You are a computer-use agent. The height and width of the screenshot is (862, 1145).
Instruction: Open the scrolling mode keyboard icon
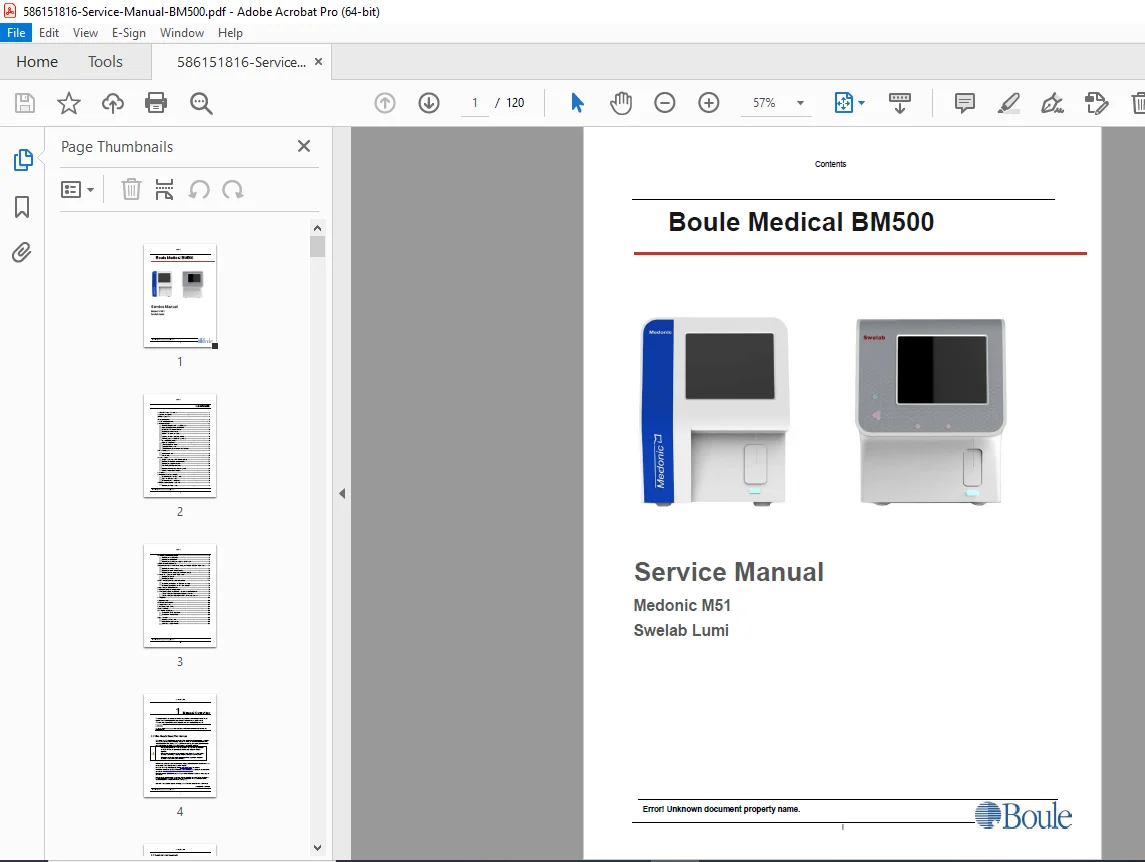900,103
